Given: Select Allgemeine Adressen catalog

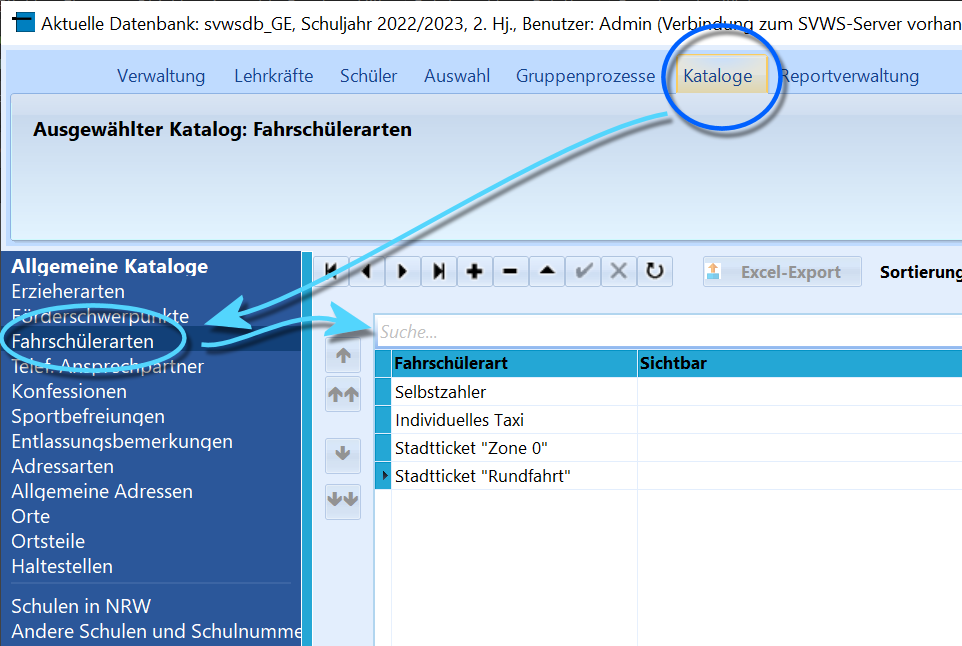Looking at the screenshot, I should tap(102, 491).
